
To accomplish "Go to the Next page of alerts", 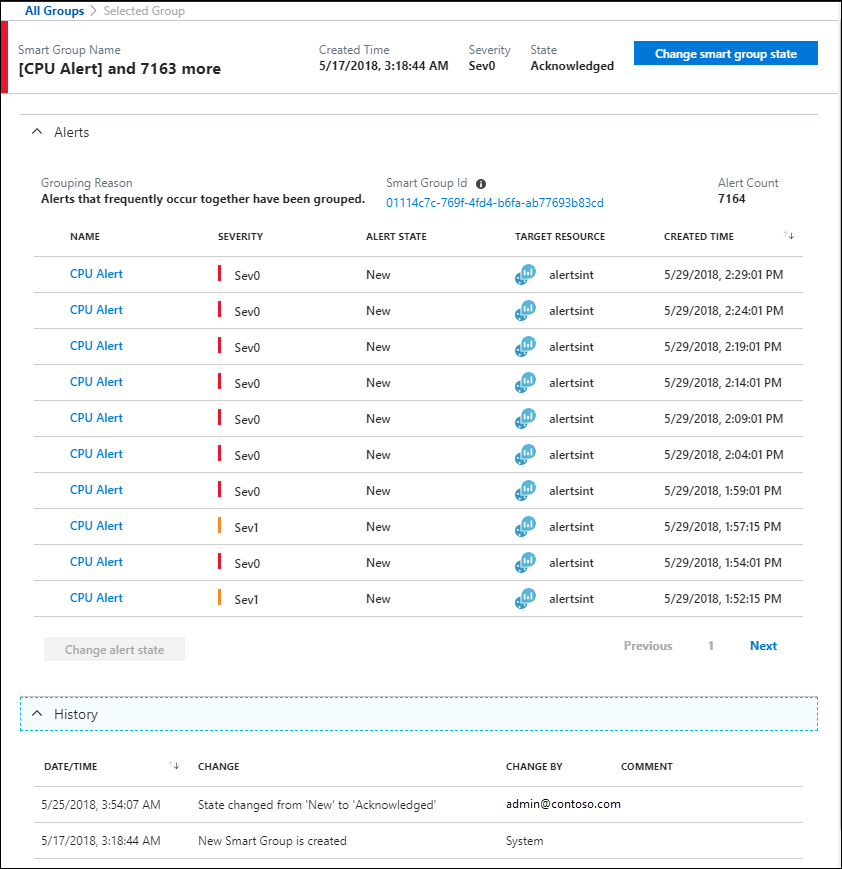I will 763,646.
